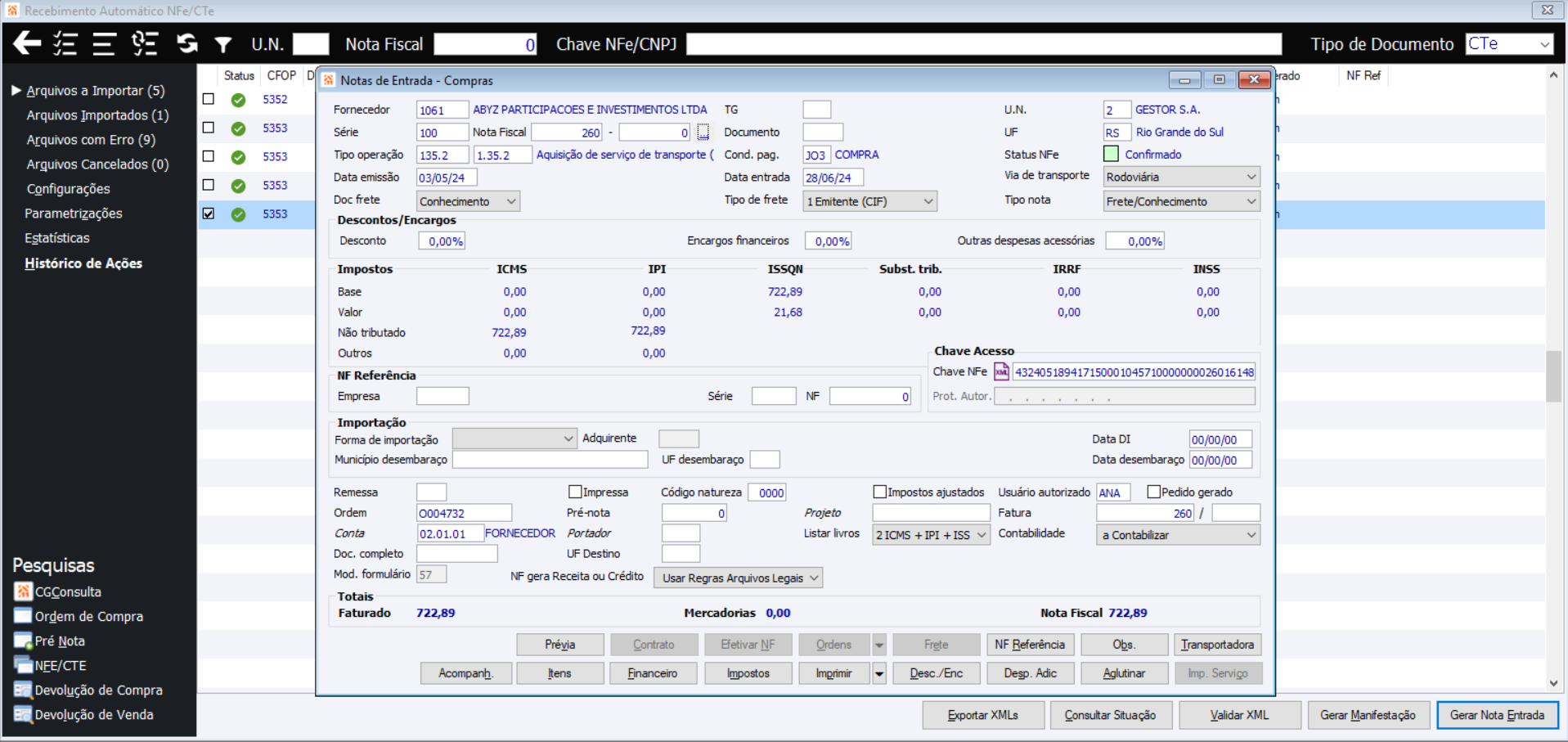The height and width of the screenshot is (742, 1568).
Task: Open the Contabilidade dropdown
Action: point(1178,535)
